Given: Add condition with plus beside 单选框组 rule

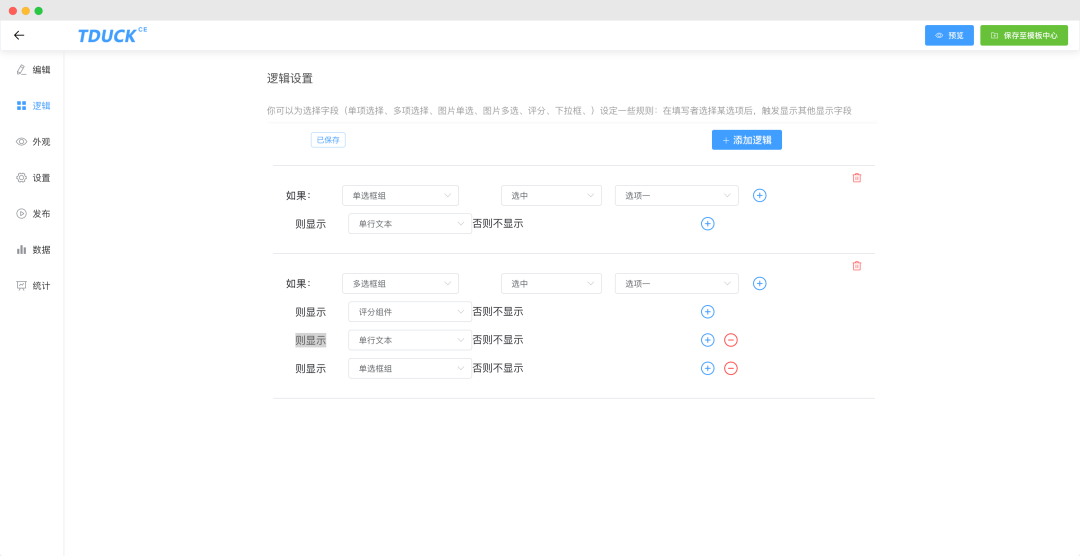Looking at the screenshot, I should [x=759, y=196].
